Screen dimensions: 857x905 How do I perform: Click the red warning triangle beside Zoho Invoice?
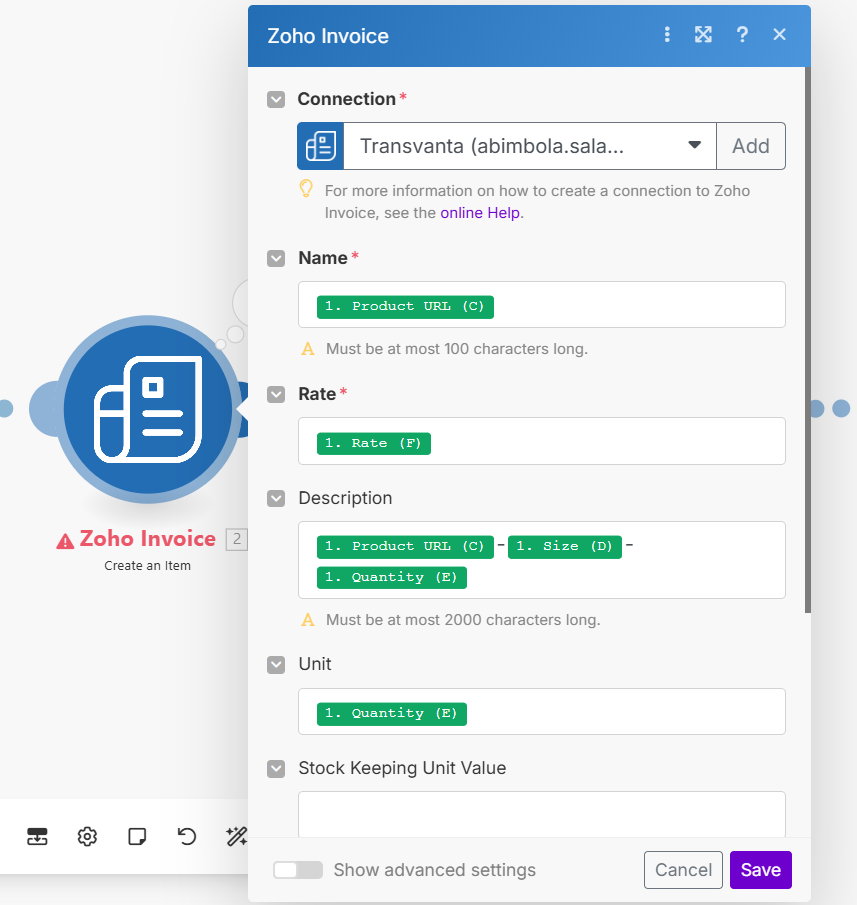65,541
